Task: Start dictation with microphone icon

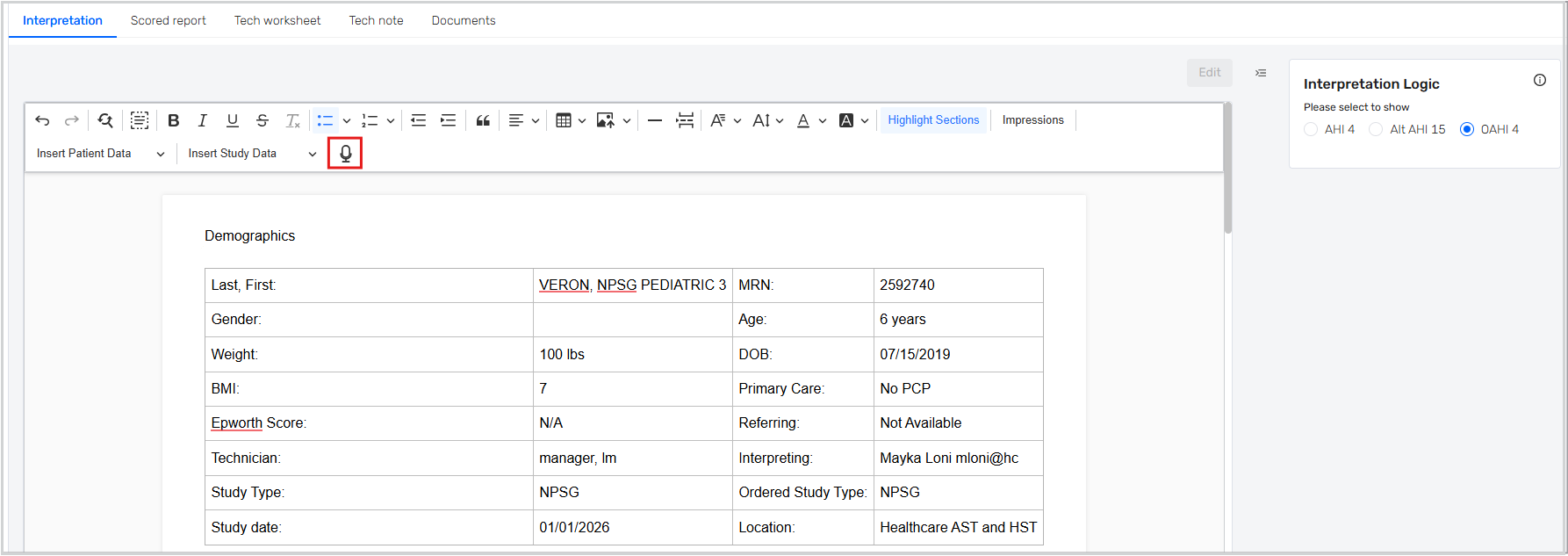Action: click(345, 154)
